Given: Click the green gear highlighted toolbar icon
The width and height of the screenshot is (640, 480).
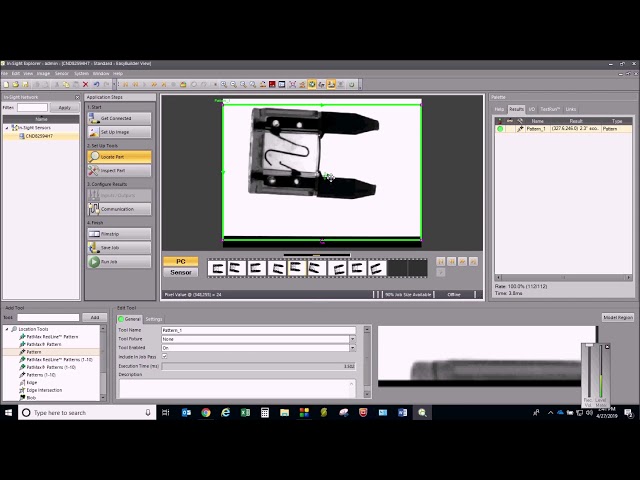Looking at the screenshot, I should coord(312,84).
